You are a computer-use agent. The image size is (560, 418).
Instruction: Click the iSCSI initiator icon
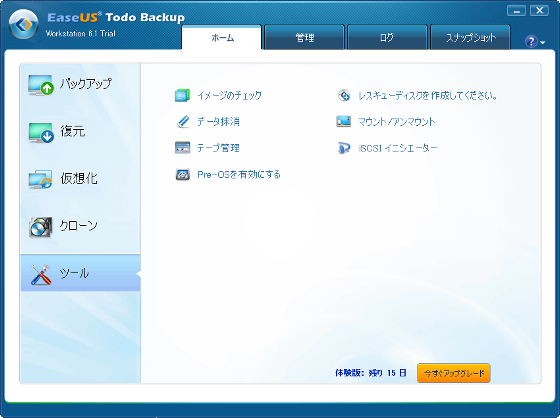point(344,148)
